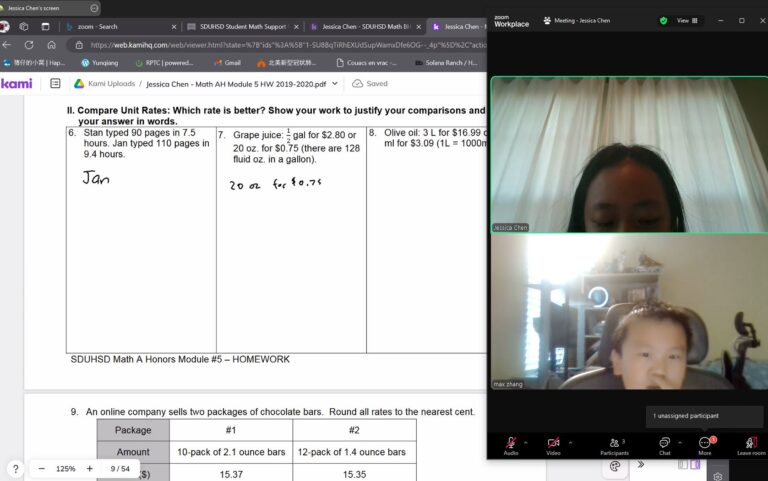Open options for Jessica Chen's screen share
Viewport: 768px width, 481px height.
point(95,8)
